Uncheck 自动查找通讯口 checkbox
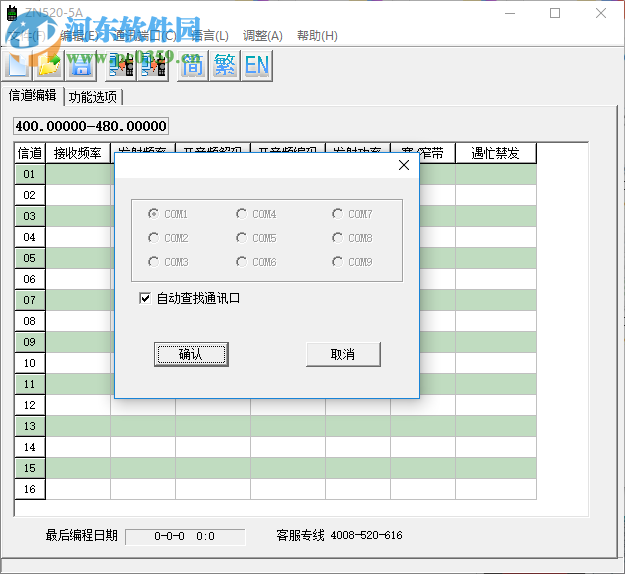This screenshot has width=625, height=574. (145, 298)
